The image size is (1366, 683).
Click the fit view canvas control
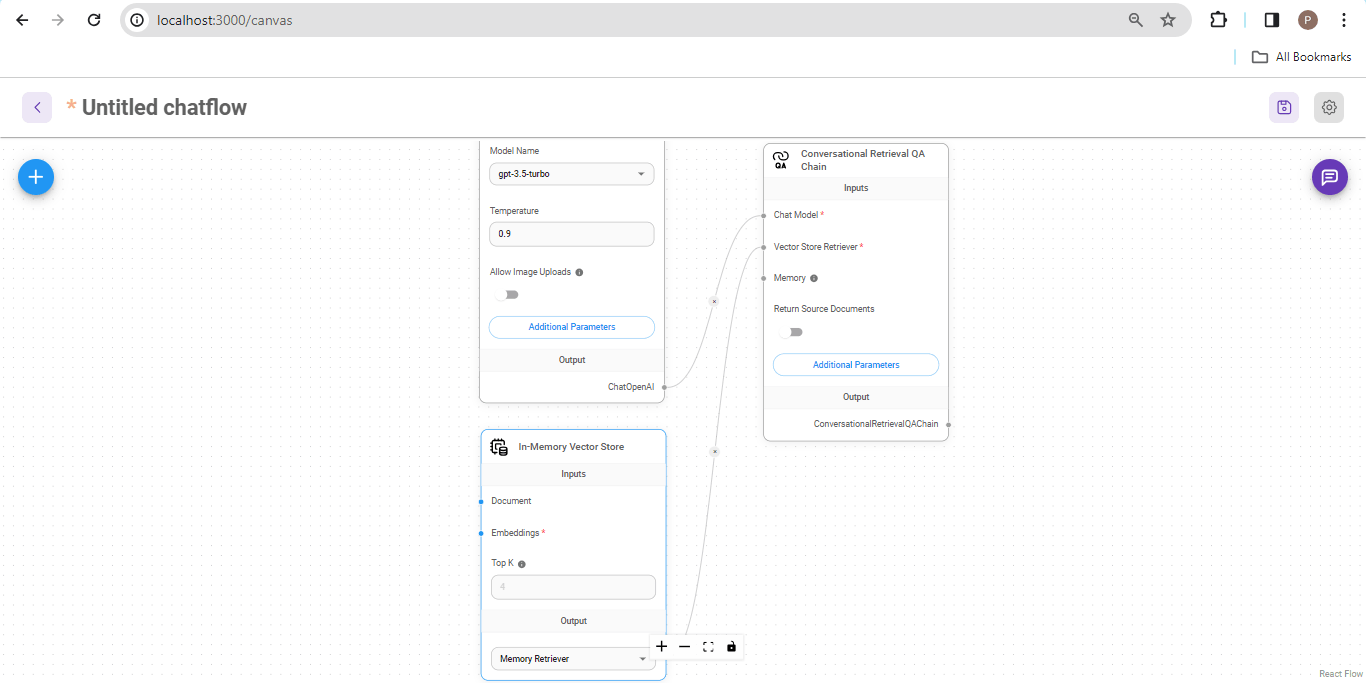708,647
